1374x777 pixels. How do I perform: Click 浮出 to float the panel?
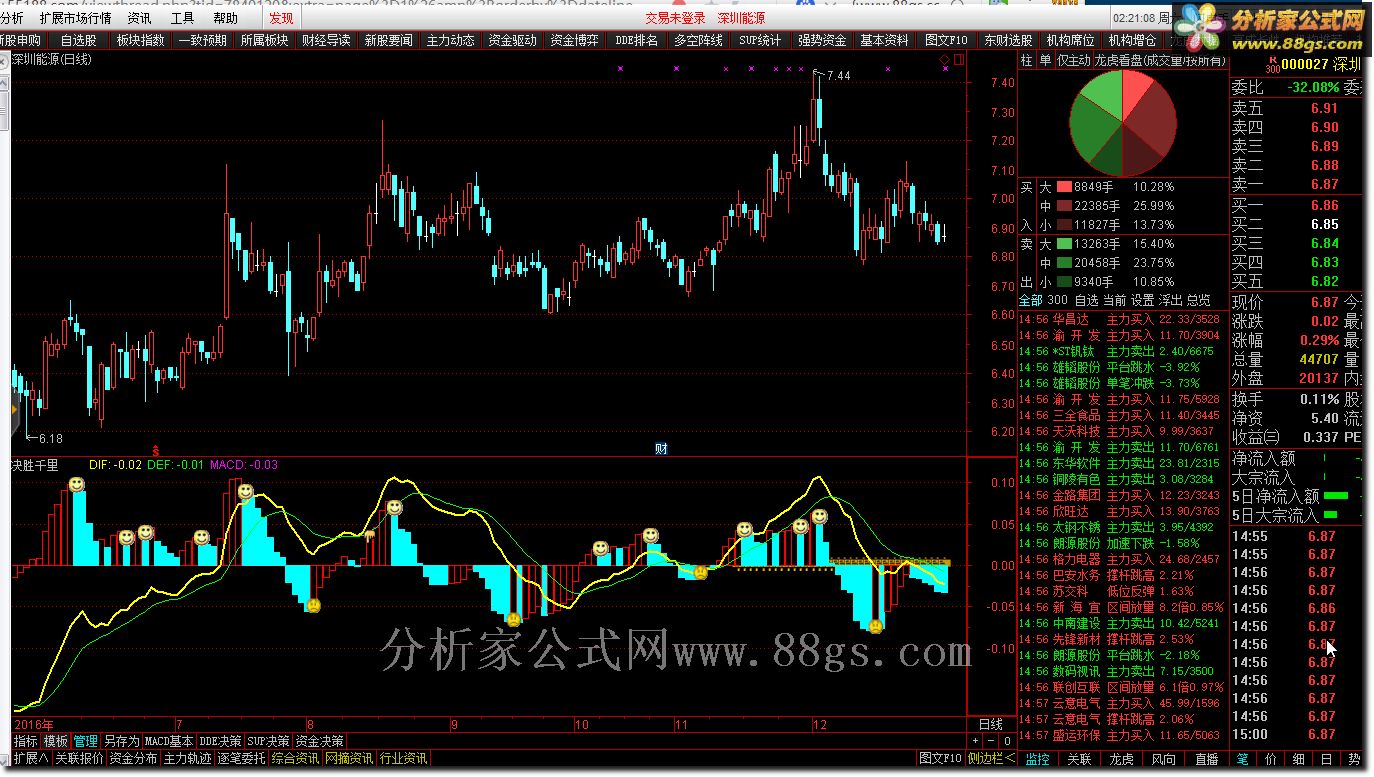click(x=1170, y=300)
